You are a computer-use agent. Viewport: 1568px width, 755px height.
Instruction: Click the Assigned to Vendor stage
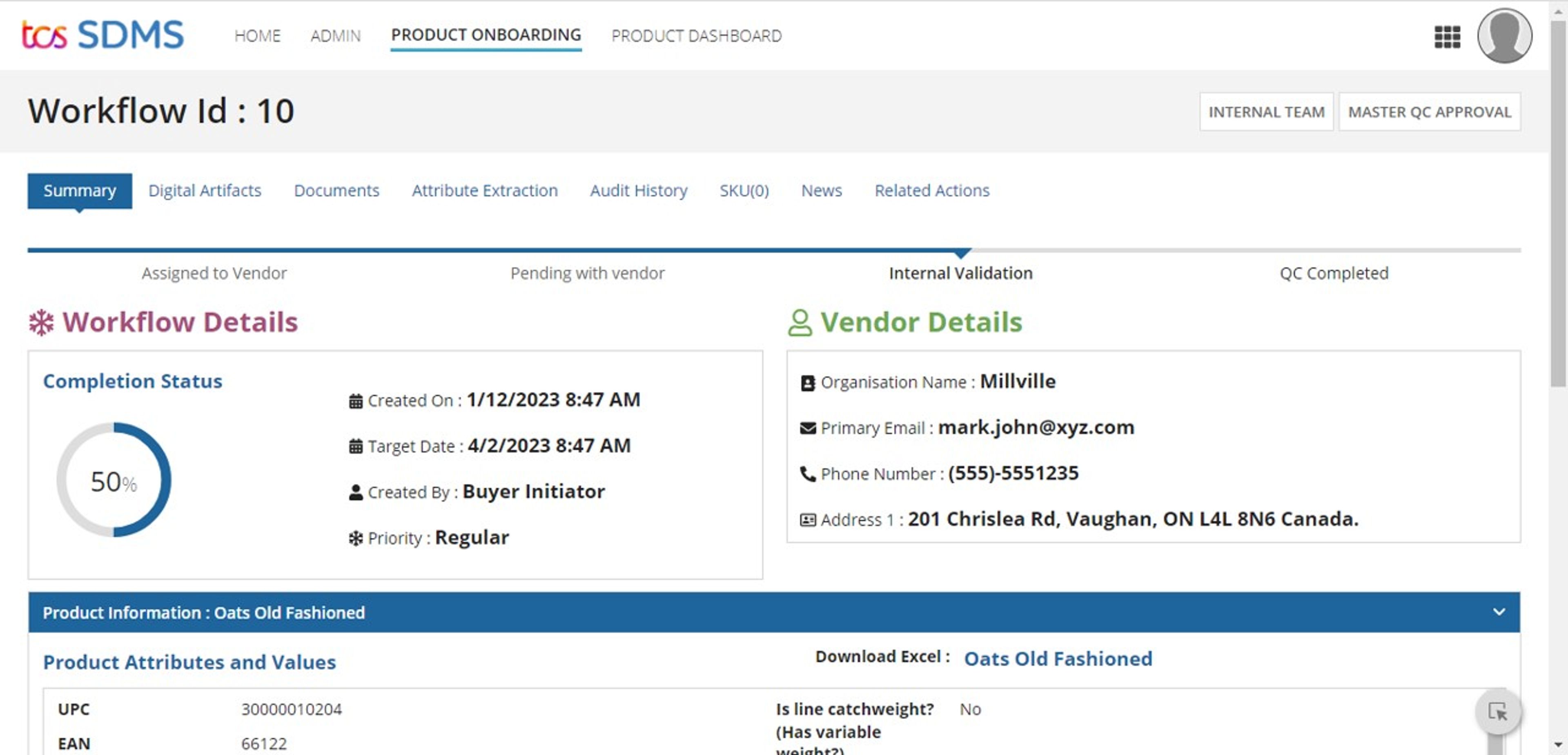point(214,273)
